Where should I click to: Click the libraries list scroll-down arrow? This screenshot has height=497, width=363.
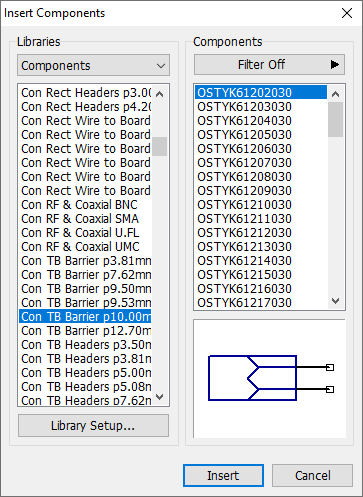[x=160, y=397]
